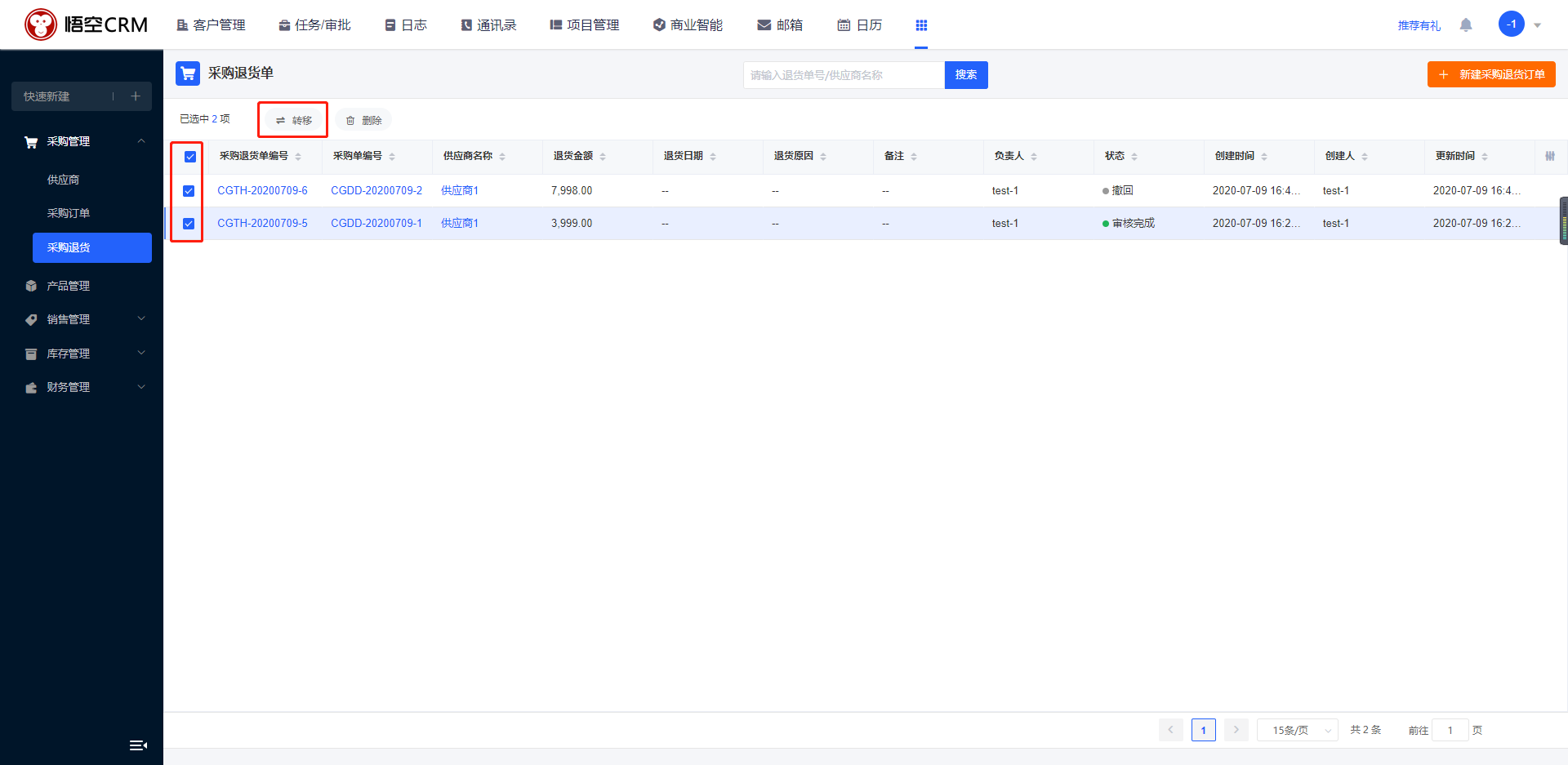1568x765 pixels.
Task: Click the 销售管理 tag icon
Action: click(31, 319)
